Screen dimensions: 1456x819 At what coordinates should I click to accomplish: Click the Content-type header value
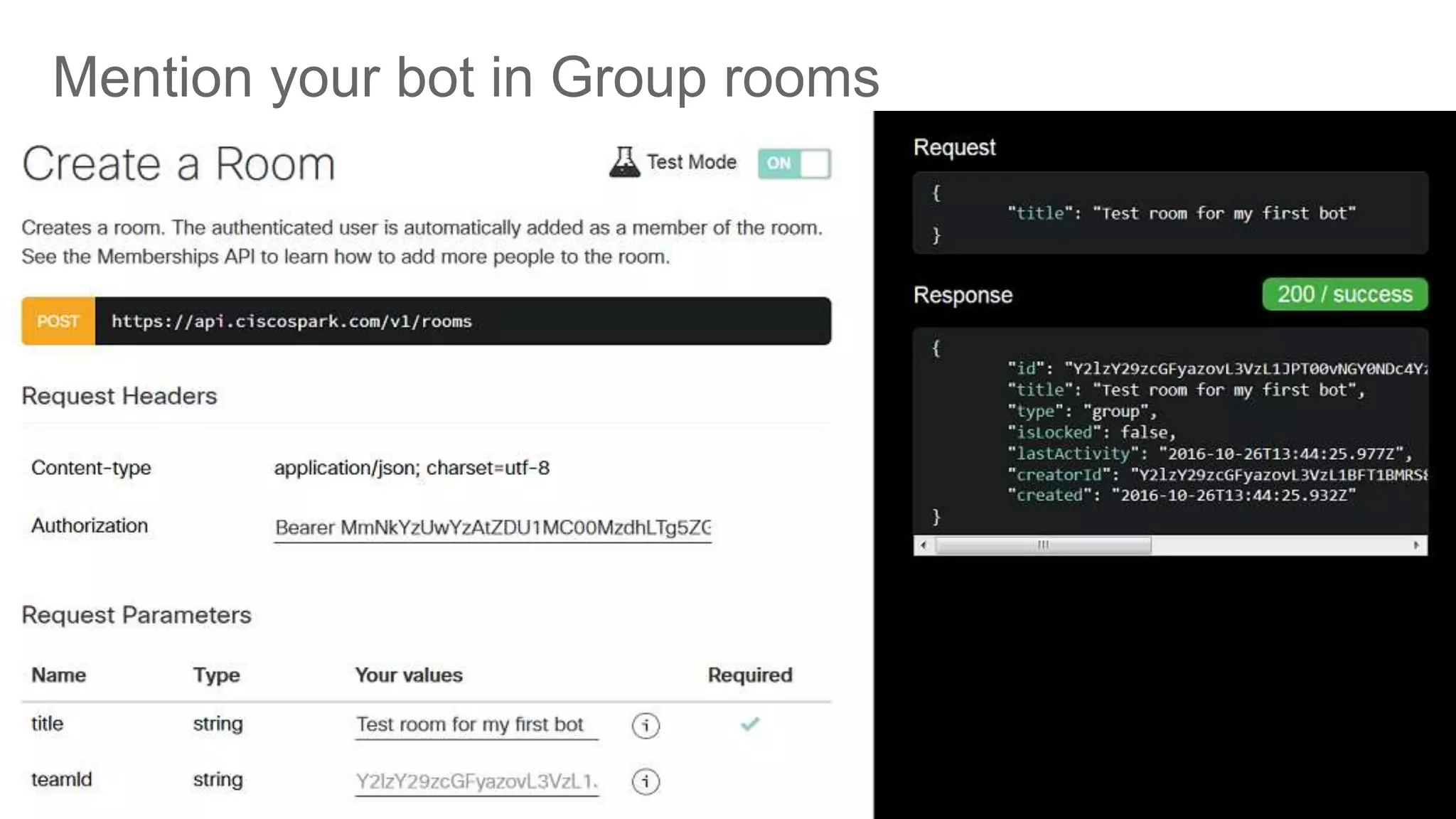(412, 468)
